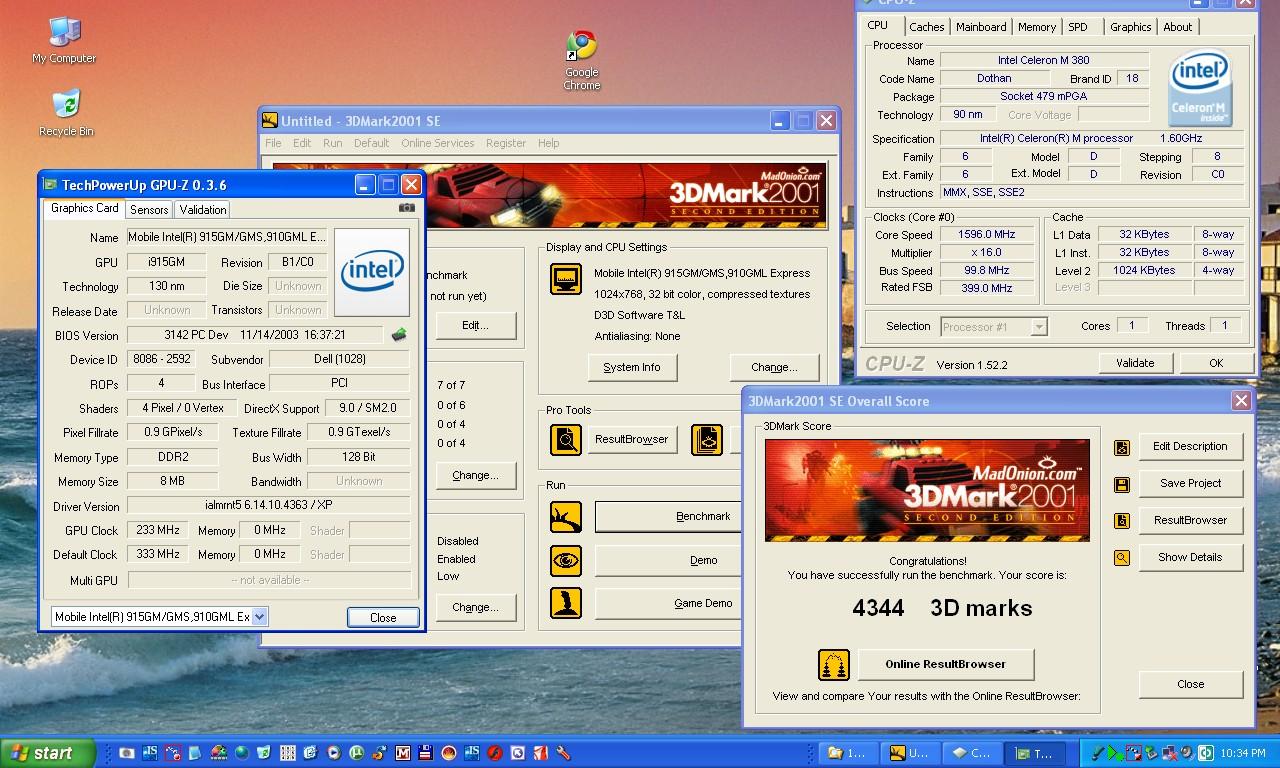This screenshot has width=1280, height=768.
Task: Open the Memory tab in CPU-Z
Action: (x=1036, y=27)
